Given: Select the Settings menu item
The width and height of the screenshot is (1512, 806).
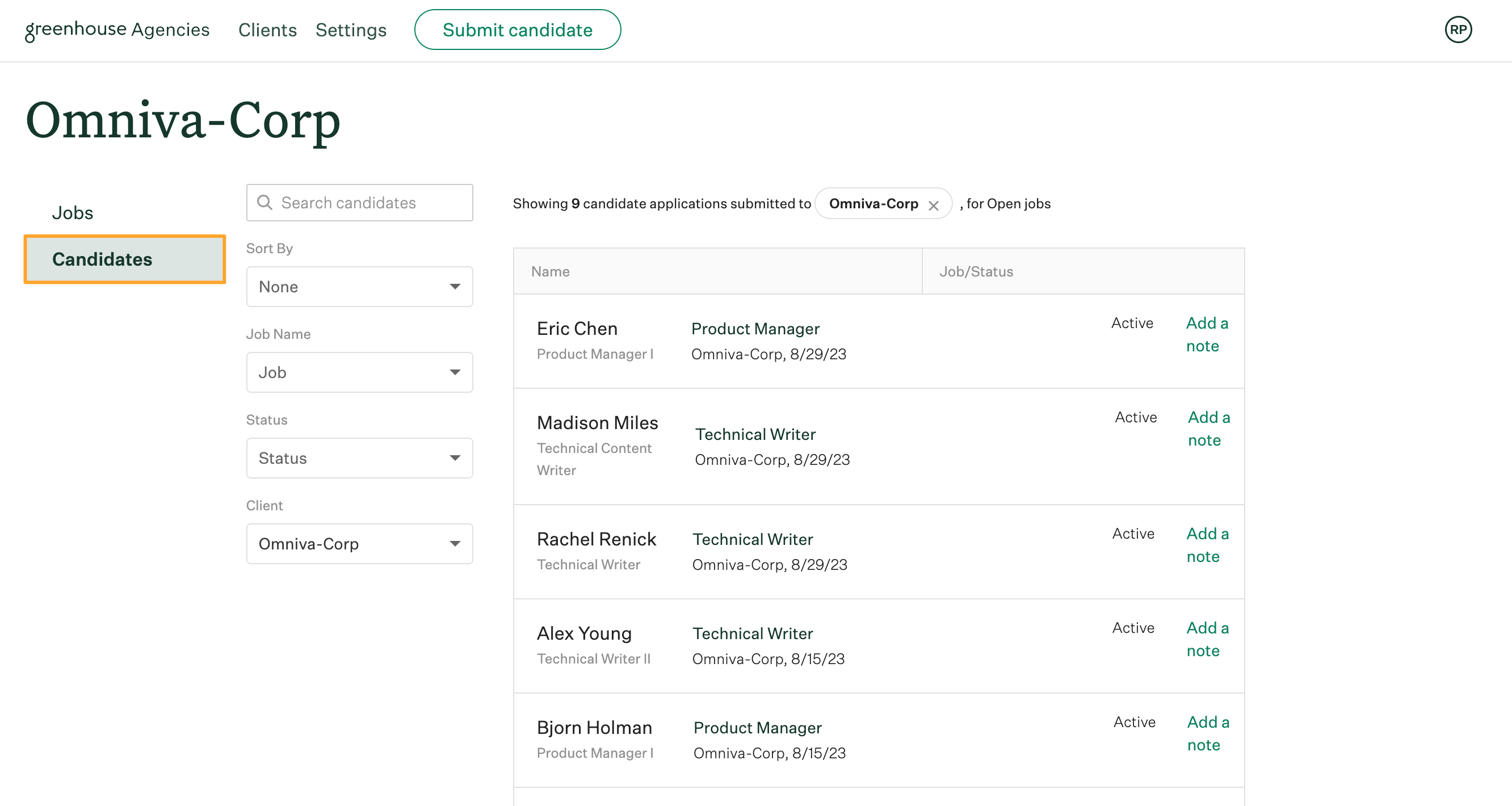Looking at the screenshot, I should click(x=351, y=29).
